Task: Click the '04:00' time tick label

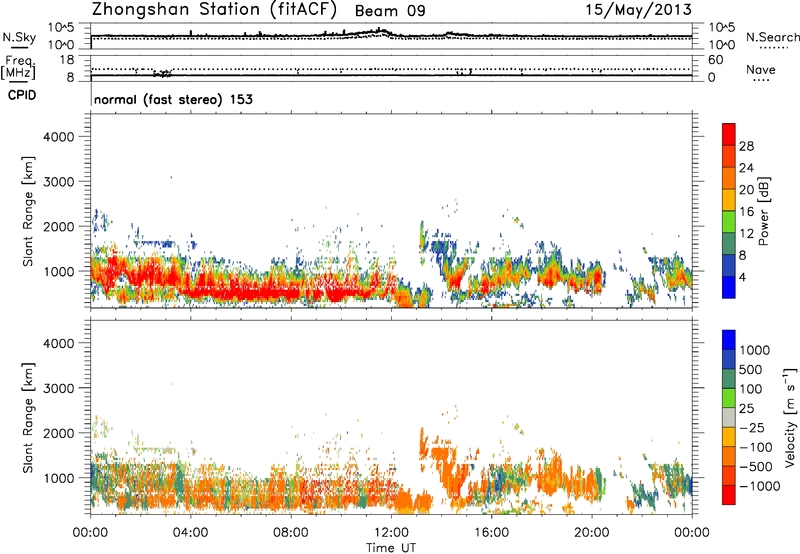Action: [x=190, y=533]
